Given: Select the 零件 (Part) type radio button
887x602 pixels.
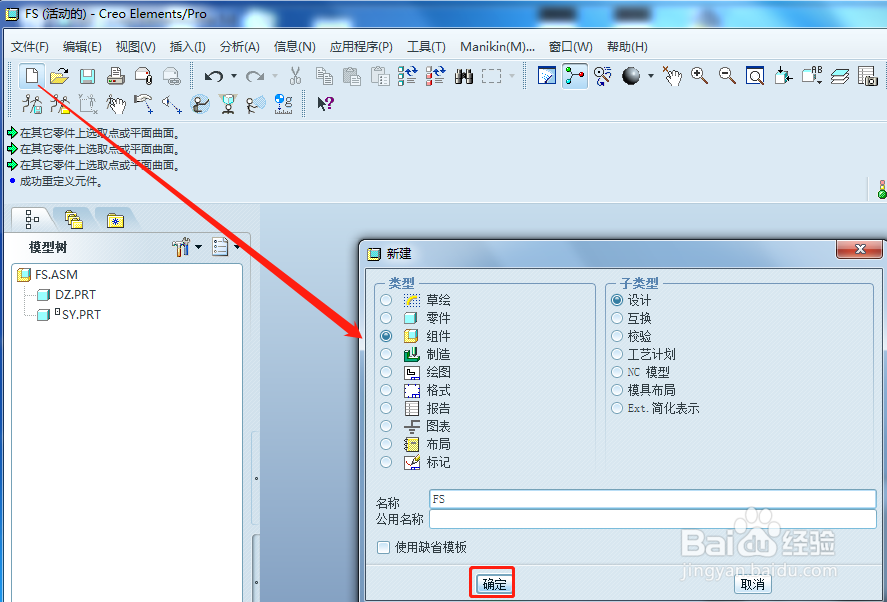Looking at the screenshot, I should coord(386,318).
